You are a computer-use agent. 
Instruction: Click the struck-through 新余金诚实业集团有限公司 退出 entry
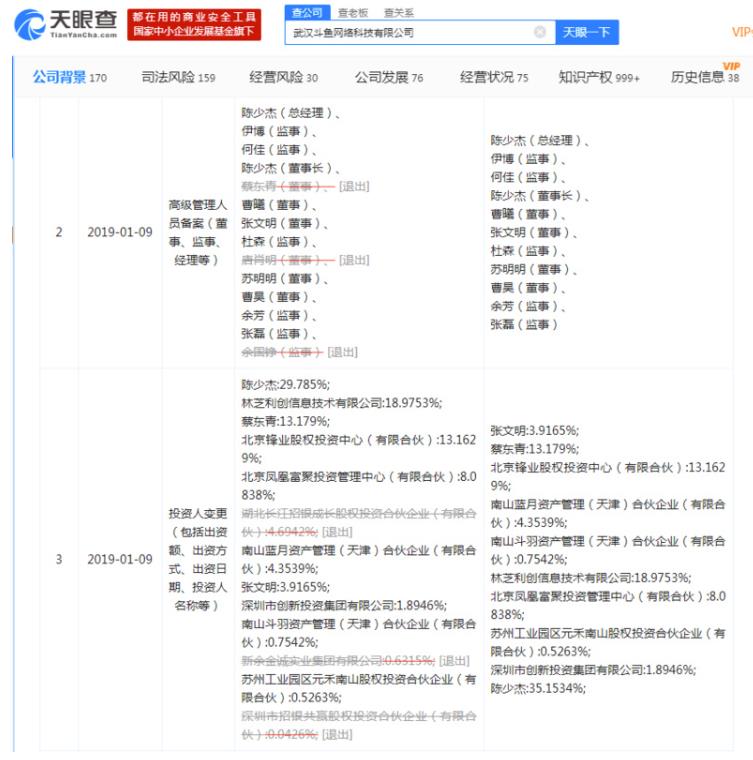(x=355, y=661)
